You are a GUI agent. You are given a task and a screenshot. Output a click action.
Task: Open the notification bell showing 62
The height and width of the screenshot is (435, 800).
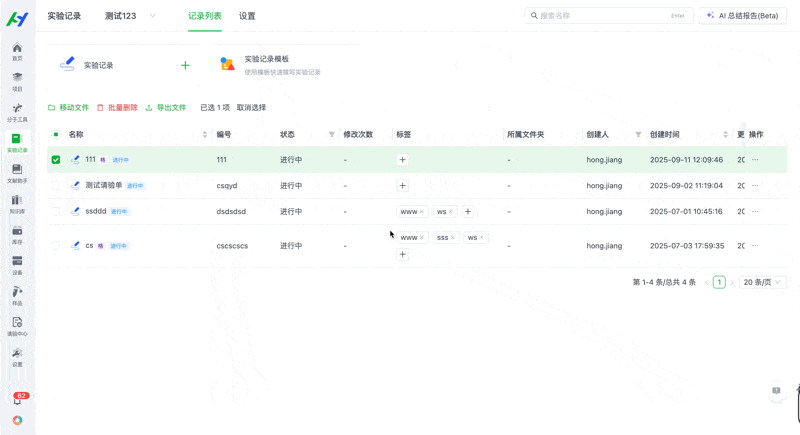[x=18, y=399]
